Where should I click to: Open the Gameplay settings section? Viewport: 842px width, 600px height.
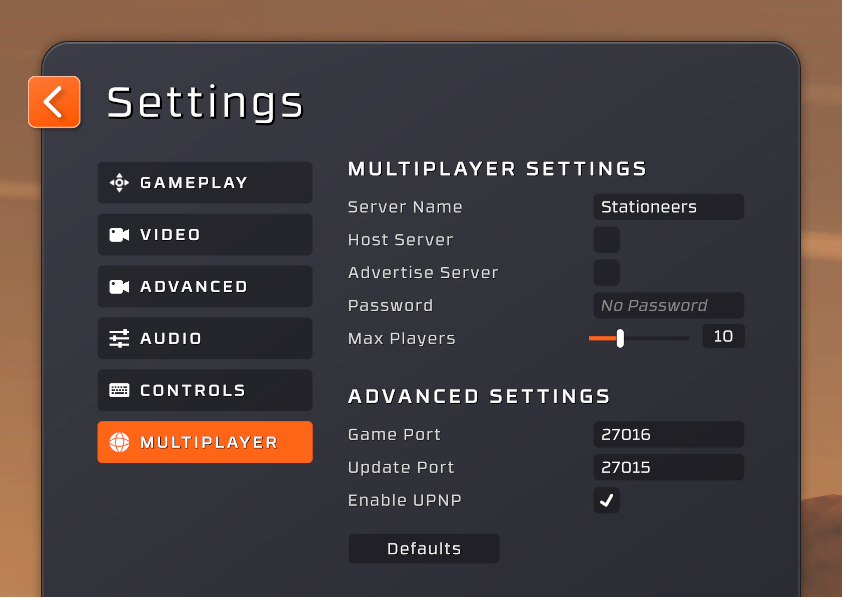pyautogui.click(x=204, y=182)
